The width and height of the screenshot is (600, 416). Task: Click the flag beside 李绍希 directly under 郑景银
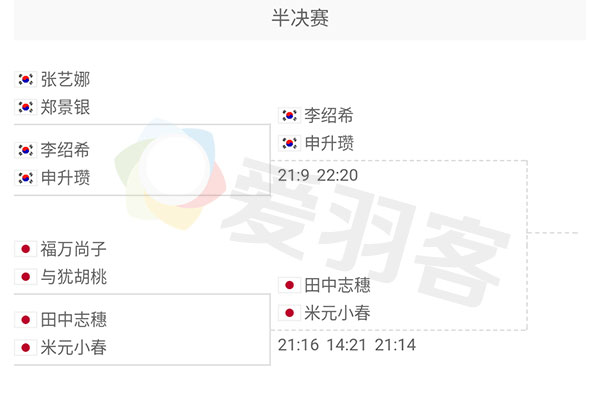tap(26, 150)
